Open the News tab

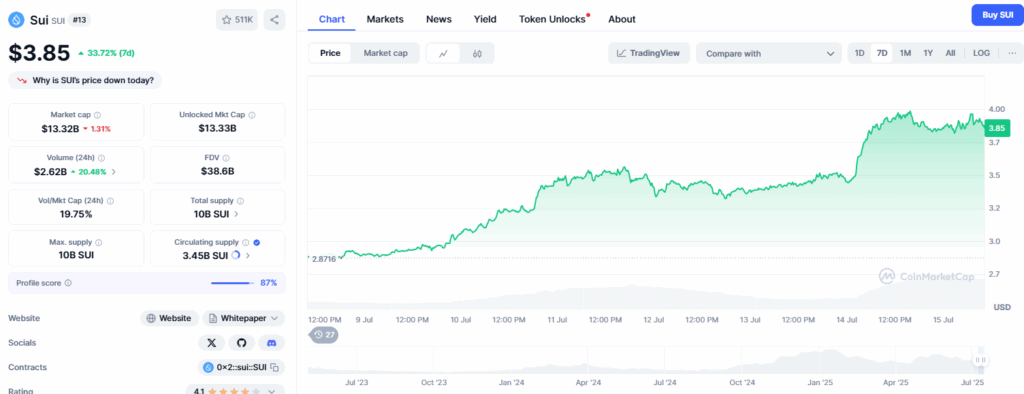[x=439, y=19]
